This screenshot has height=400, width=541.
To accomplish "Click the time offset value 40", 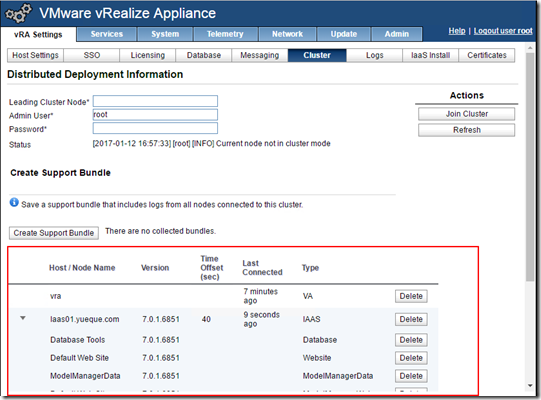I will 206,319.
